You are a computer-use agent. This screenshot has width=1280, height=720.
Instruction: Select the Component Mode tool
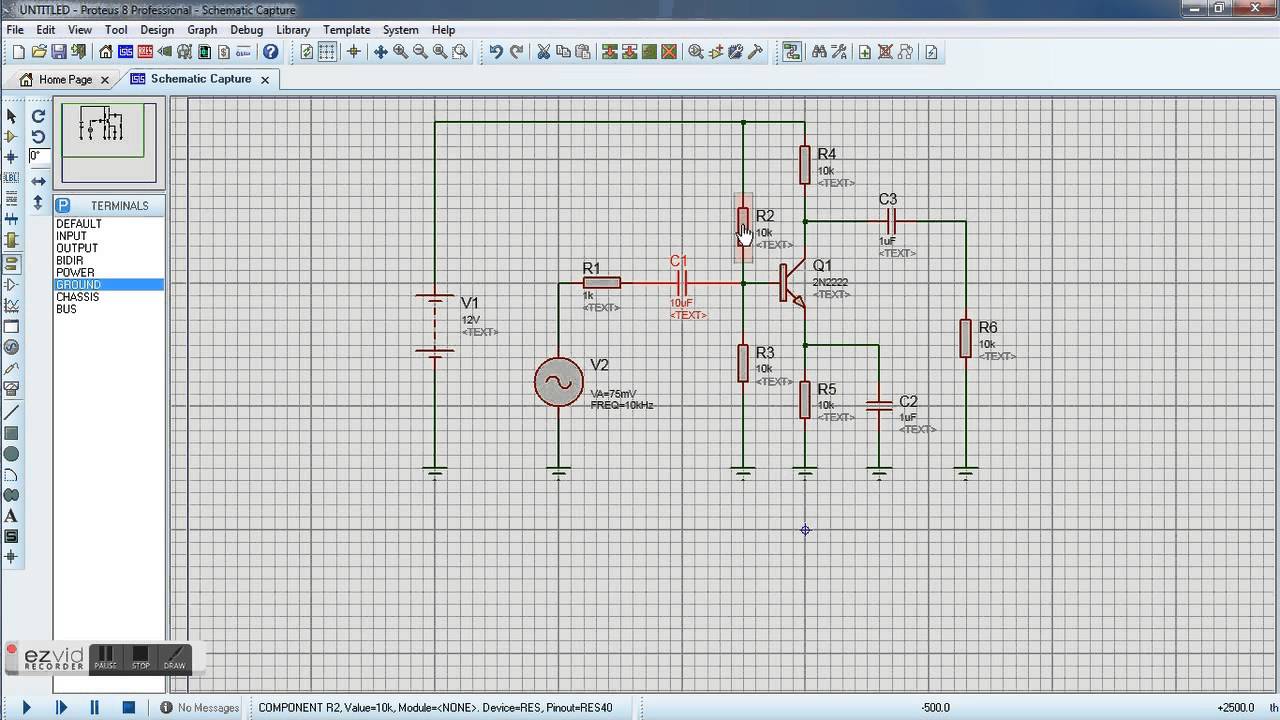tap(11, 136)
